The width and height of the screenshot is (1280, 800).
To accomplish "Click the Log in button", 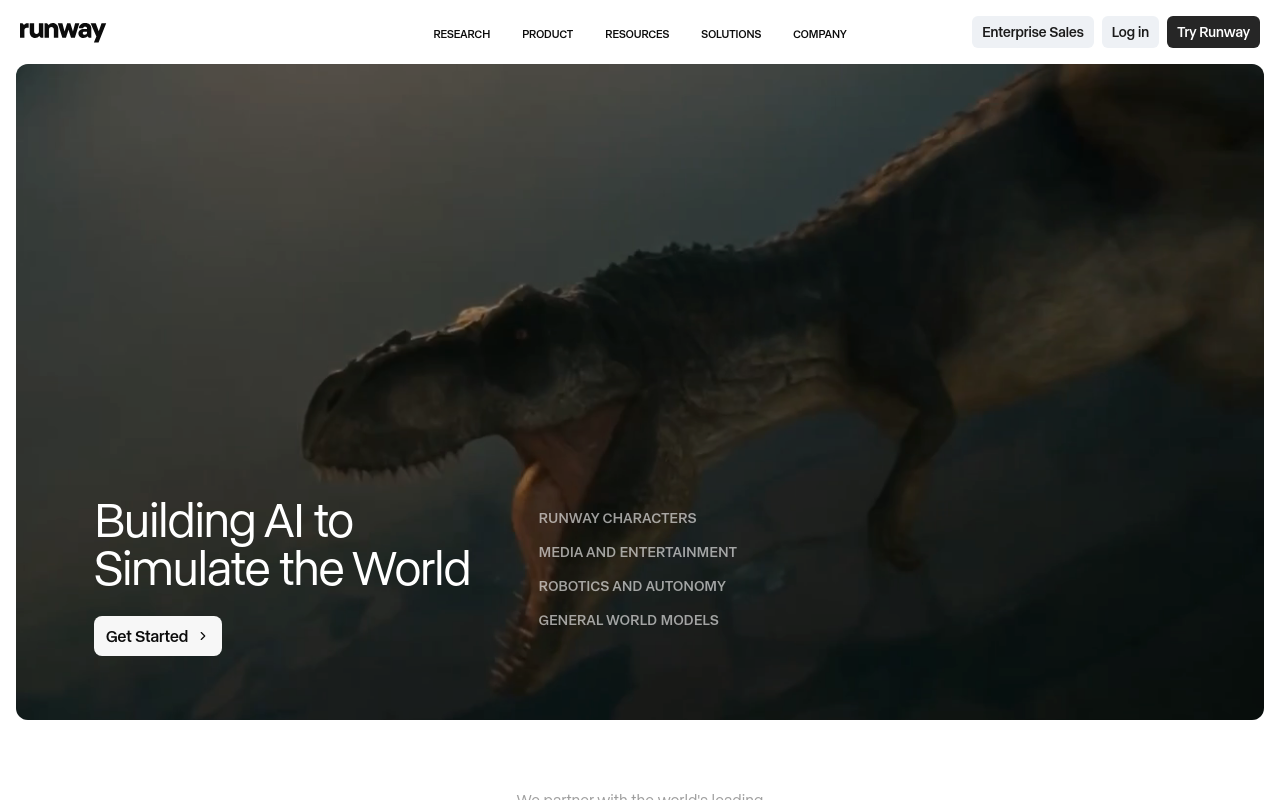I will pos(1130,31).
